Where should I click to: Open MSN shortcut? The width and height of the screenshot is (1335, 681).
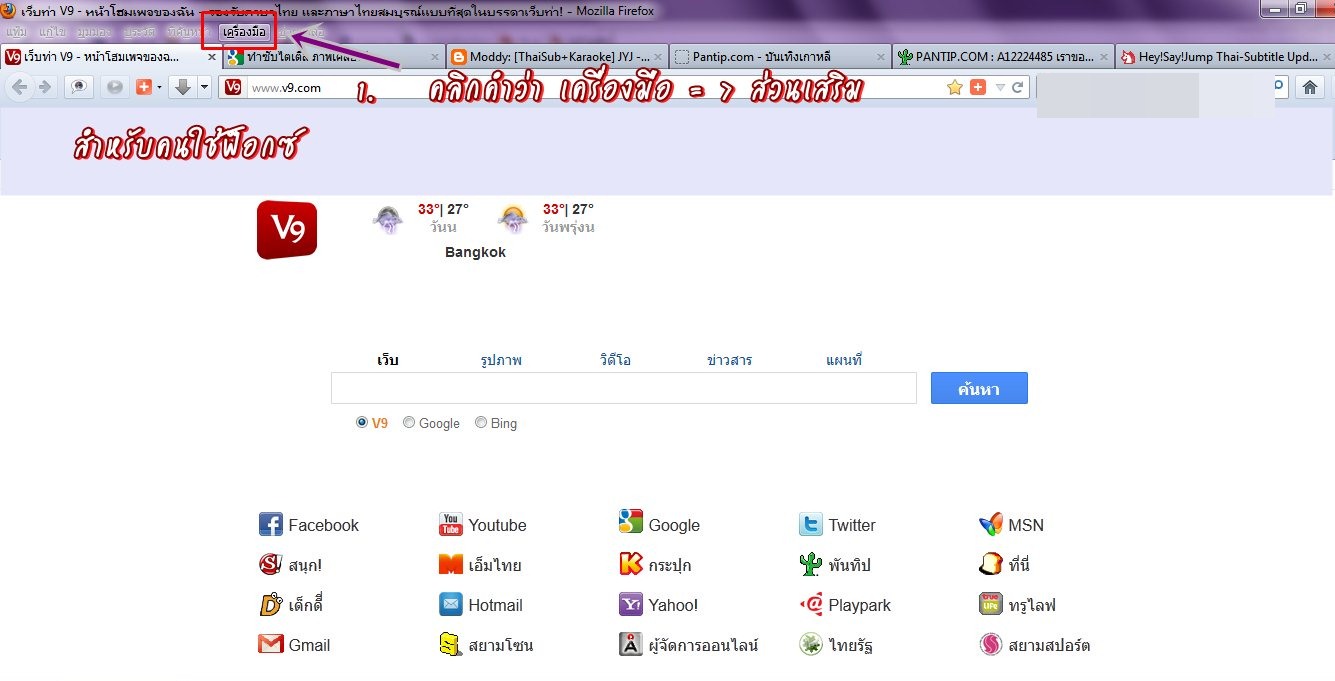[1011, 525]
